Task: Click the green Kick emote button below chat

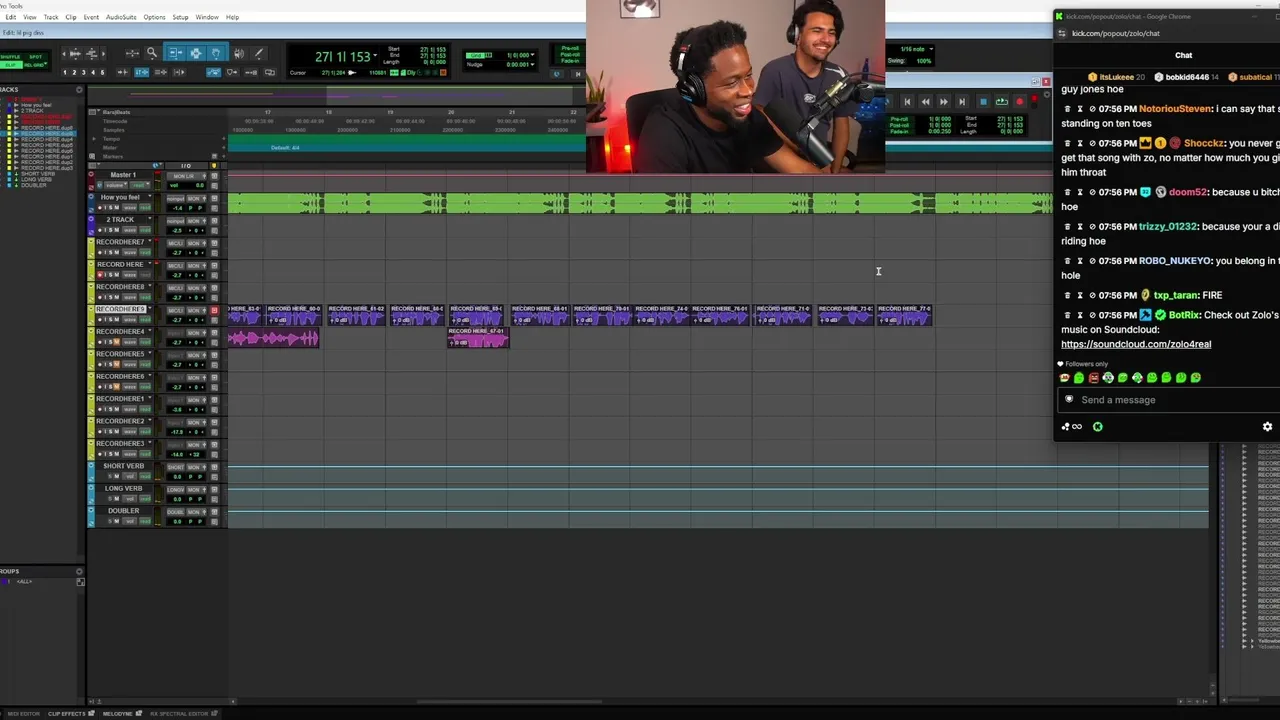Action: coord(1098,426)
